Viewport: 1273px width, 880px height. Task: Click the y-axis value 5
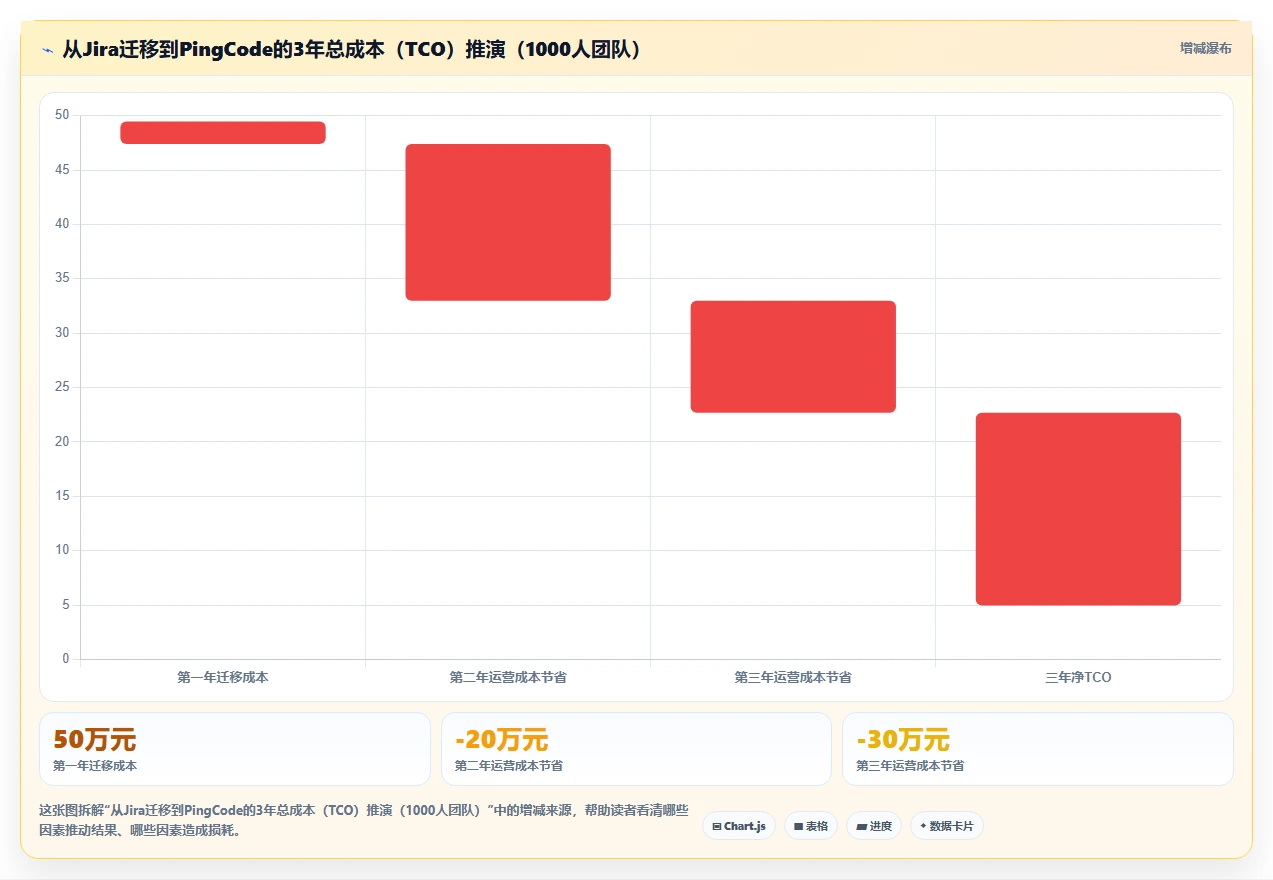[66, 605]
